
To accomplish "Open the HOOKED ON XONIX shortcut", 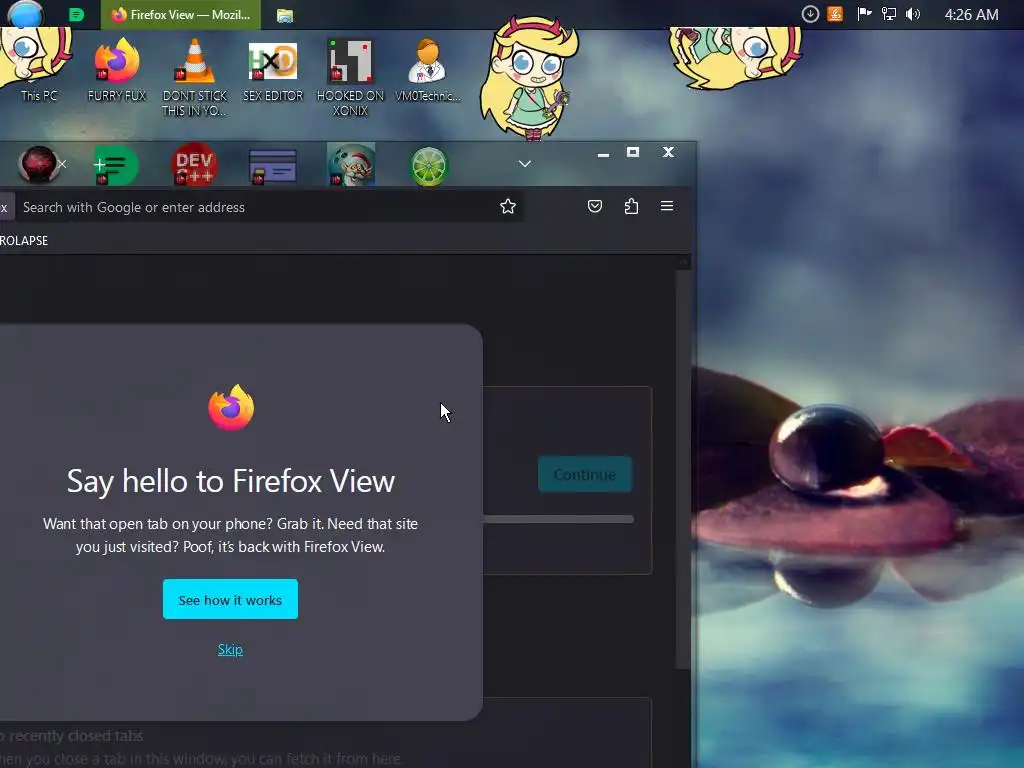I will click(351, 77).
